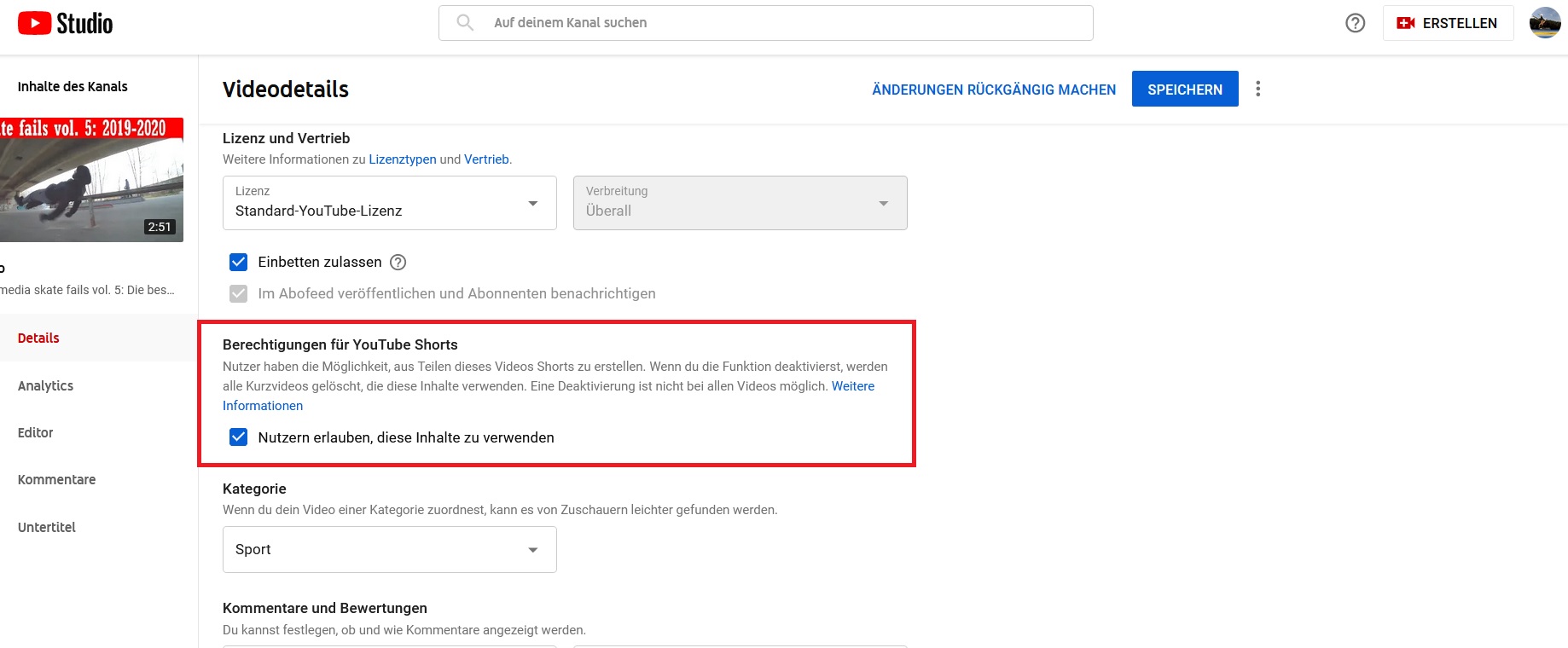
Task: Switch to the Editor sidebar item
Action: pos(36,432)
